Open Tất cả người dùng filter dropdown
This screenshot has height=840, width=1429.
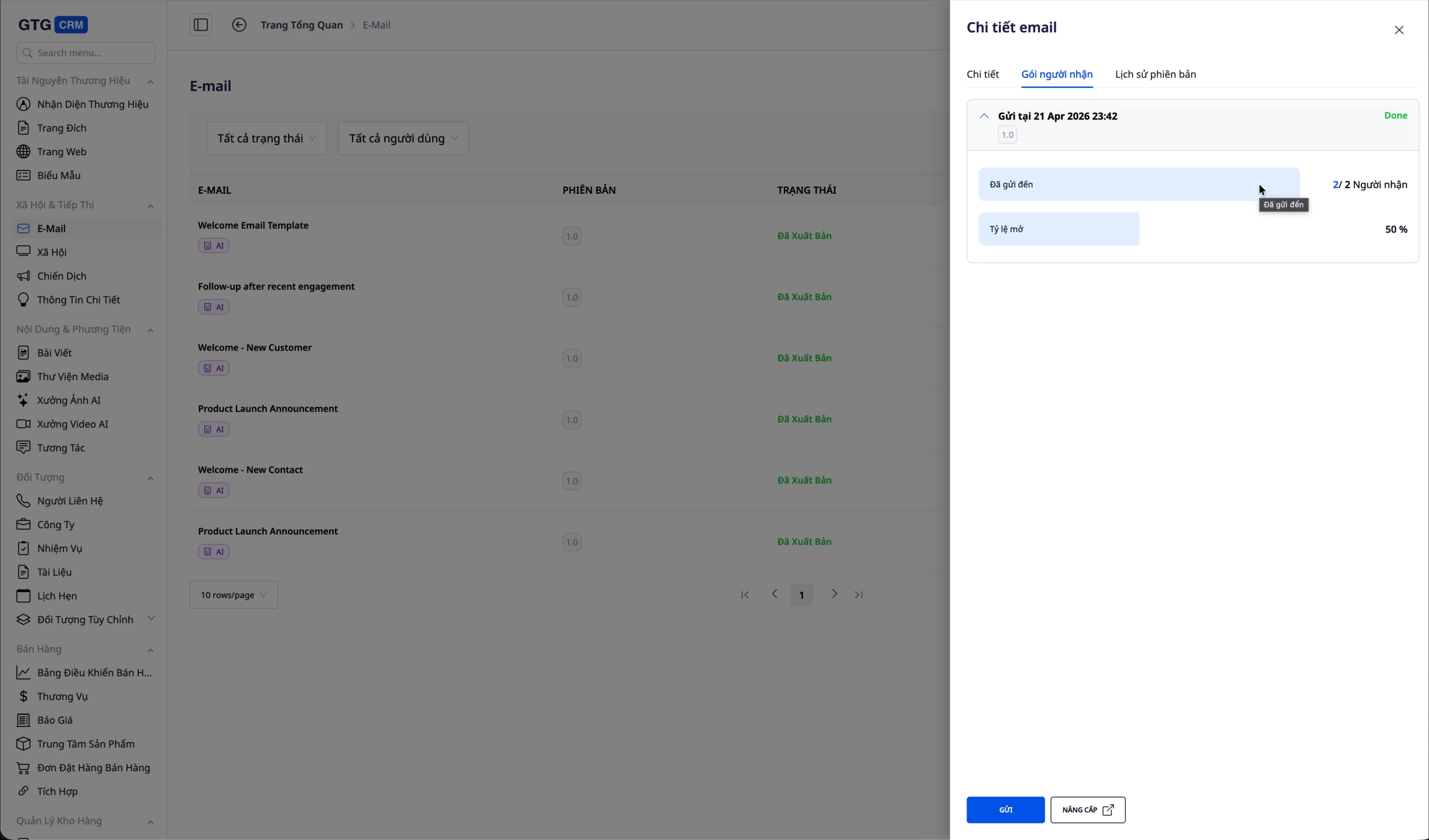[x=403, y=138]
